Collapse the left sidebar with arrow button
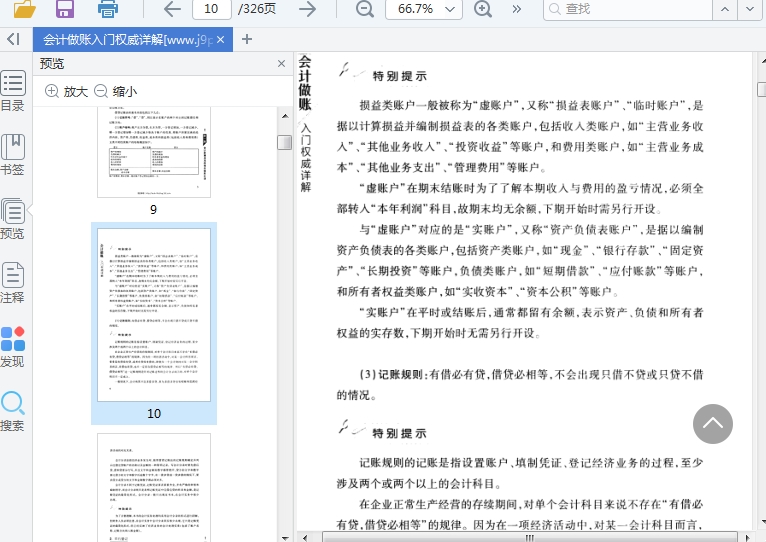The width and height of the screenshot is (766, 542). click(x=13, y=39)
